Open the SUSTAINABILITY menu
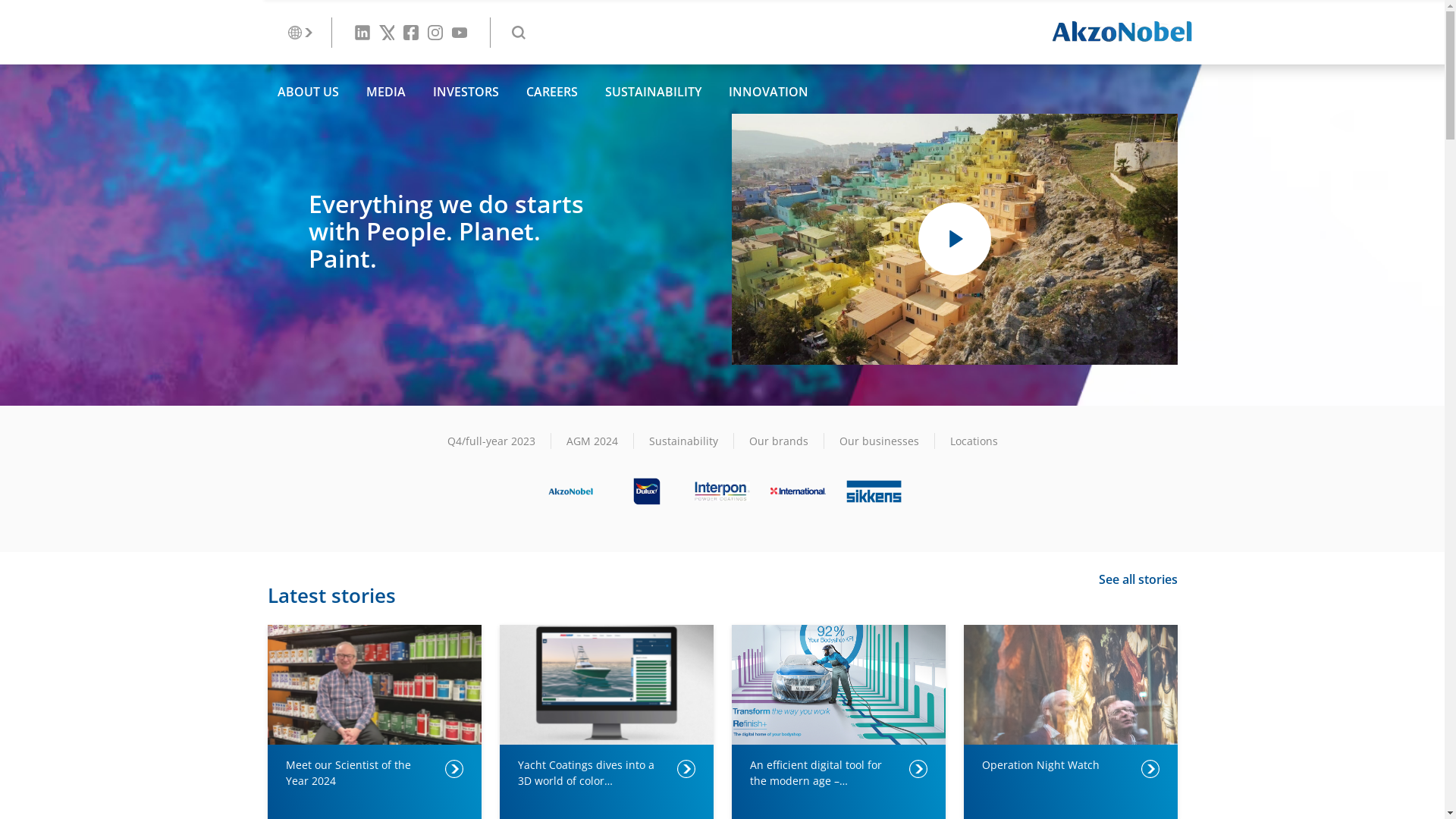 [x=653, y=92]
